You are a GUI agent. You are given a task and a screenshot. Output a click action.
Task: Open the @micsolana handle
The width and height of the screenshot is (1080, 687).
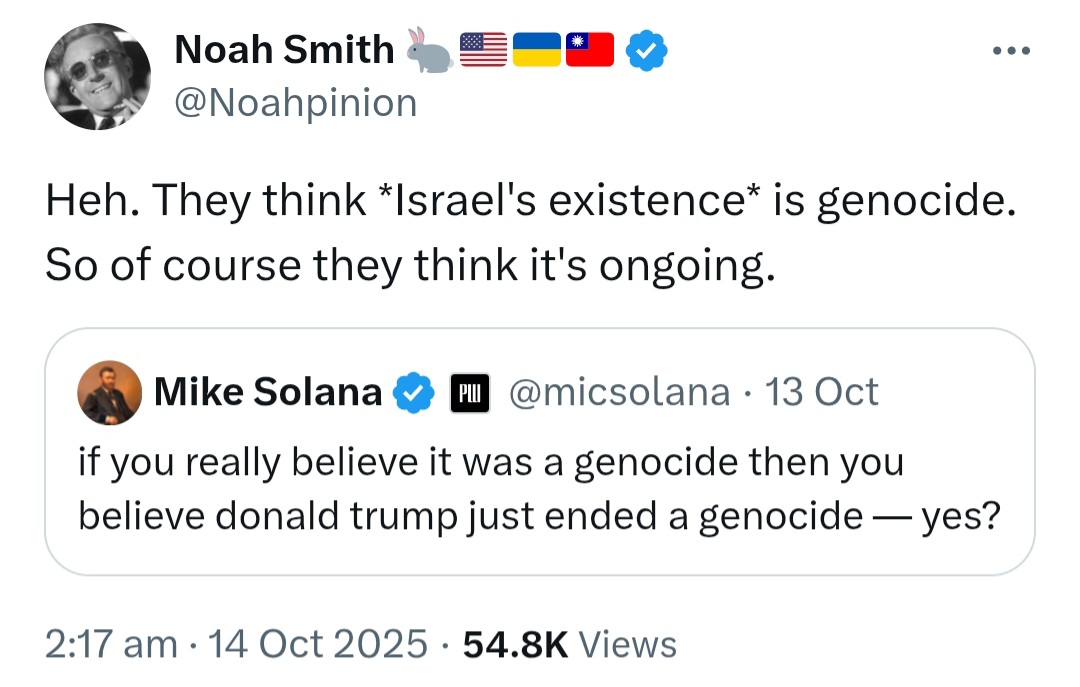619,392
